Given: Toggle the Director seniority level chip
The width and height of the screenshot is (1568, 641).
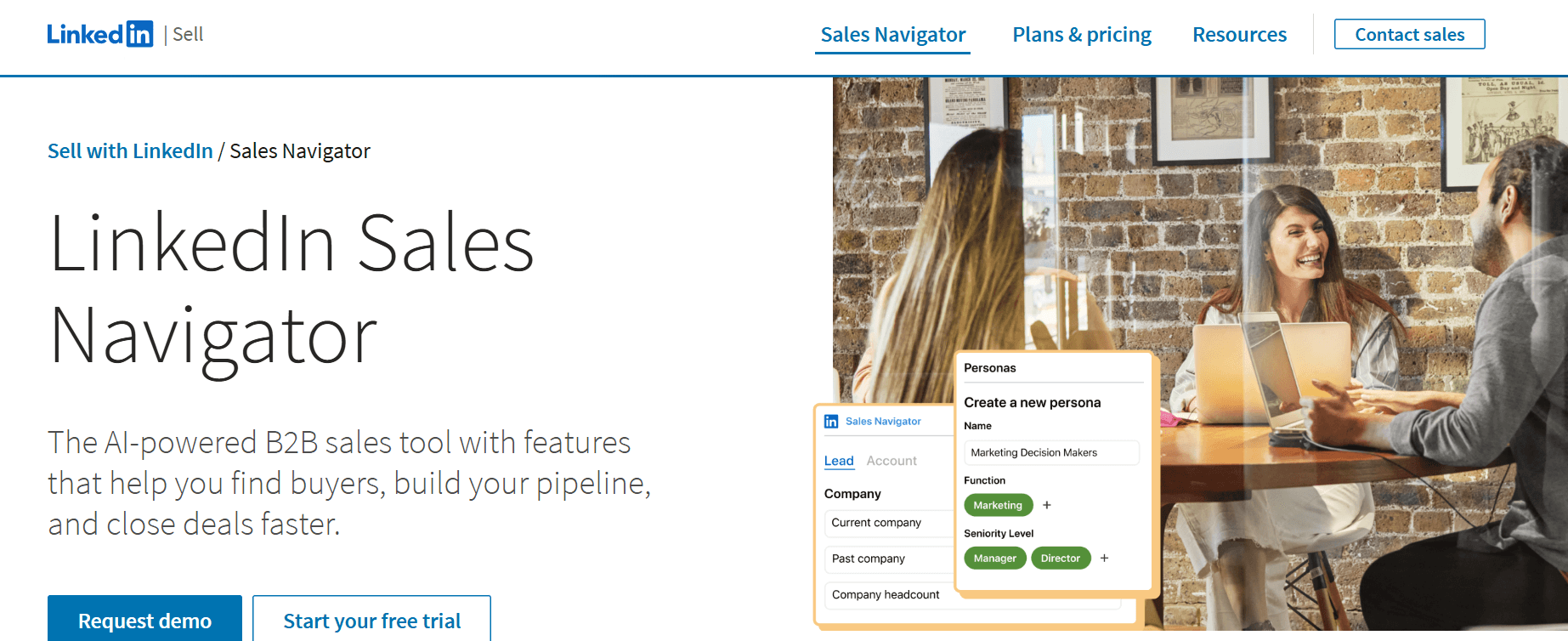Looking at the screenshot, I should 1061,558.
